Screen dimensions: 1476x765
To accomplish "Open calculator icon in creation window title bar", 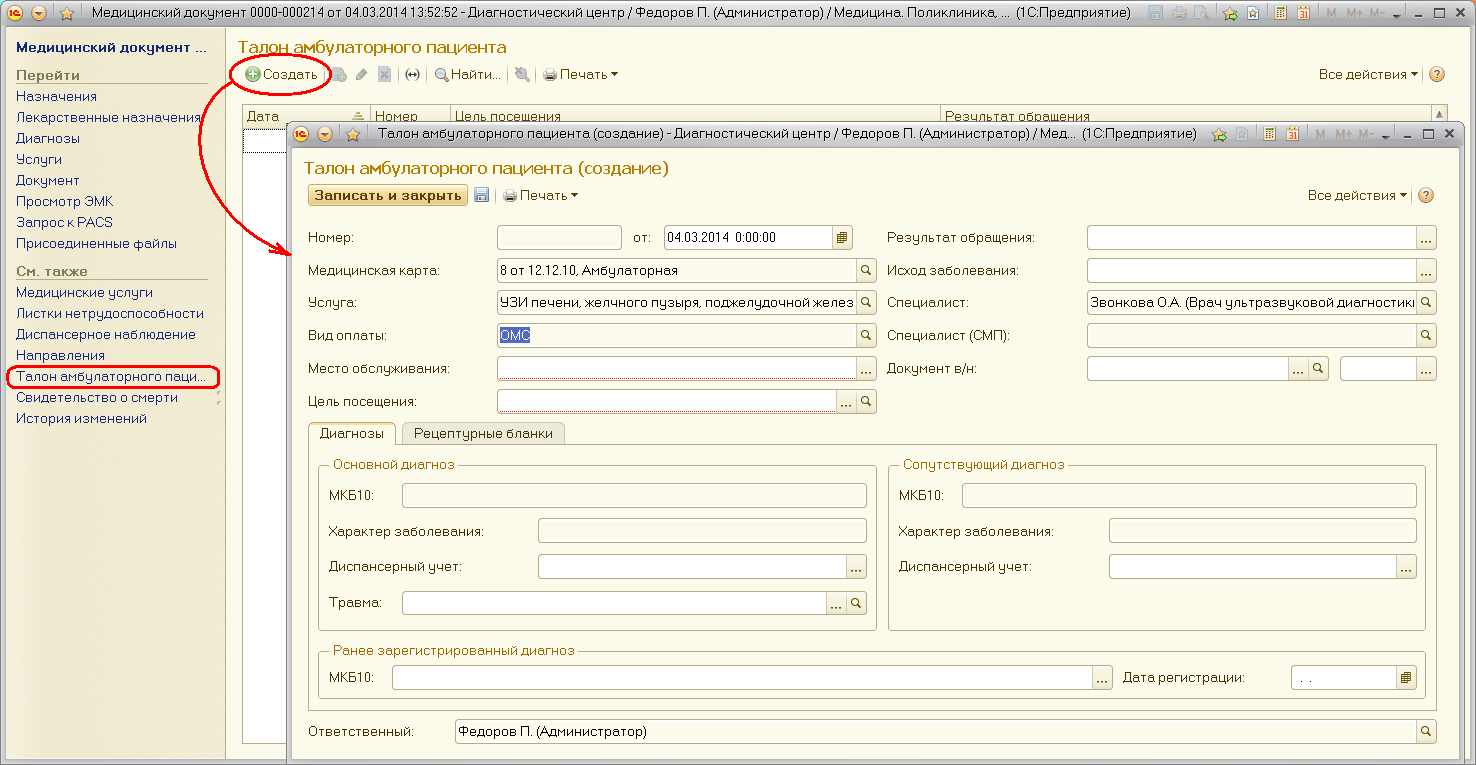I will 1269,134.
